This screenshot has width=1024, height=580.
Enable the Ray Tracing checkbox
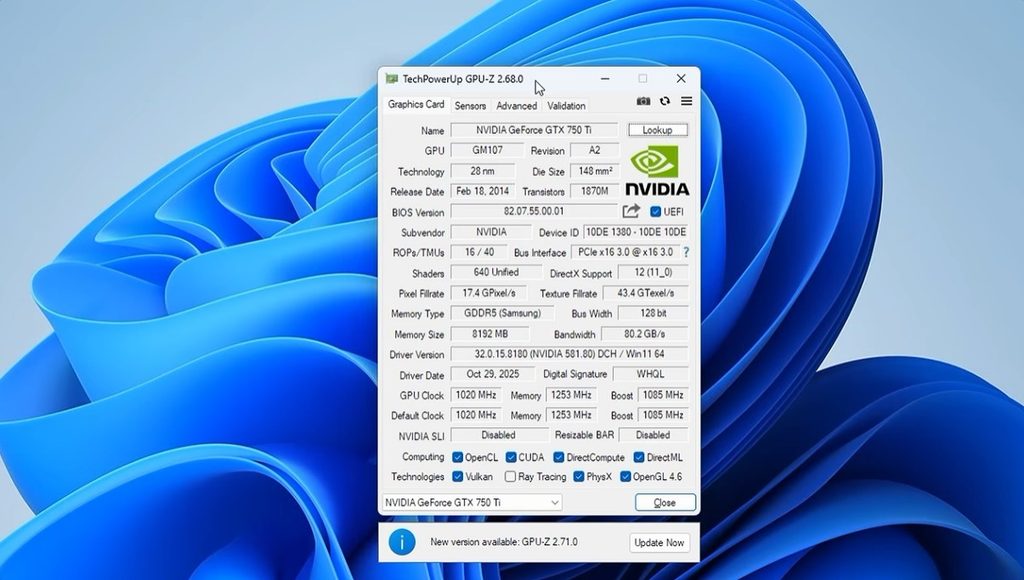(510, 477)
